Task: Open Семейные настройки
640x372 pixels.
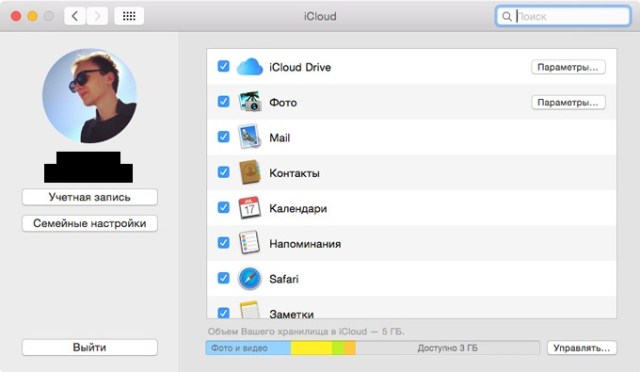Action: tap(90, 223)
